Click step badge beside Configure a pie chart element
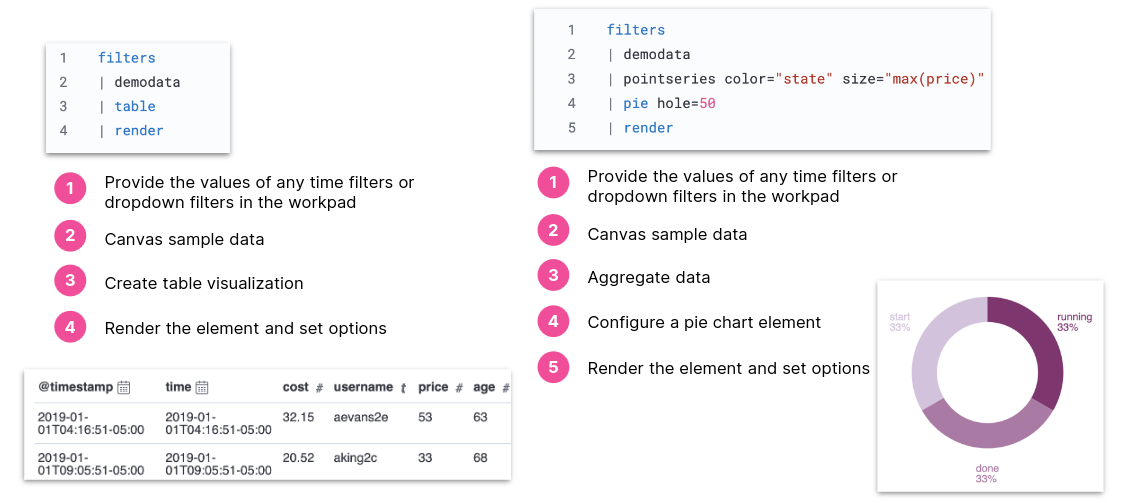Viewport: 1123px width, 503px height. [553, 322]
